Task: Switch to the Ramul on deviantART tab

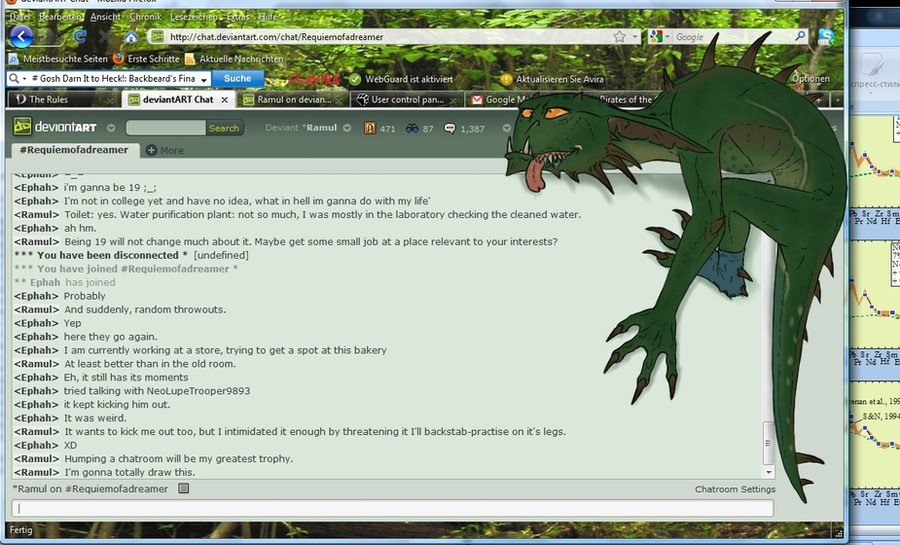Action: coord(292,99)
